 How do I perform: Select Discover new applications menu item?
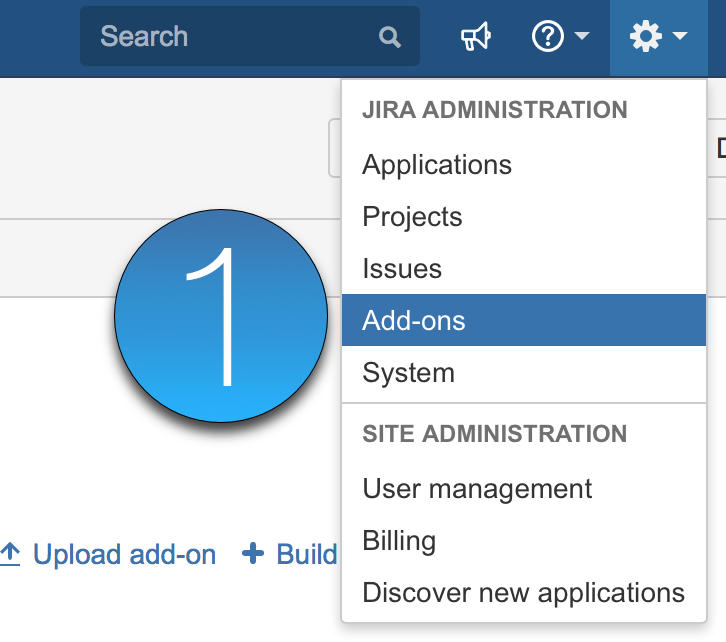point(523,593)
